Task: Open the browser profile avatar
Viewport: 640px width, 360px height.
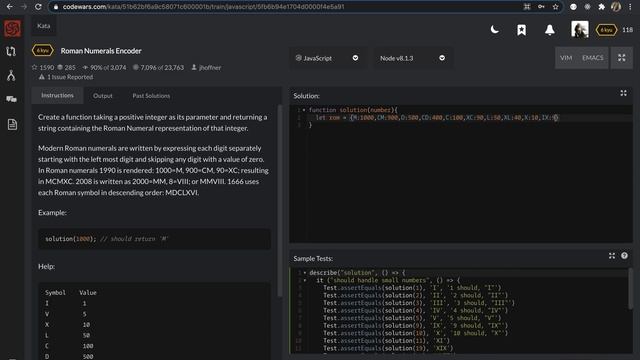Action: point(616,7)
